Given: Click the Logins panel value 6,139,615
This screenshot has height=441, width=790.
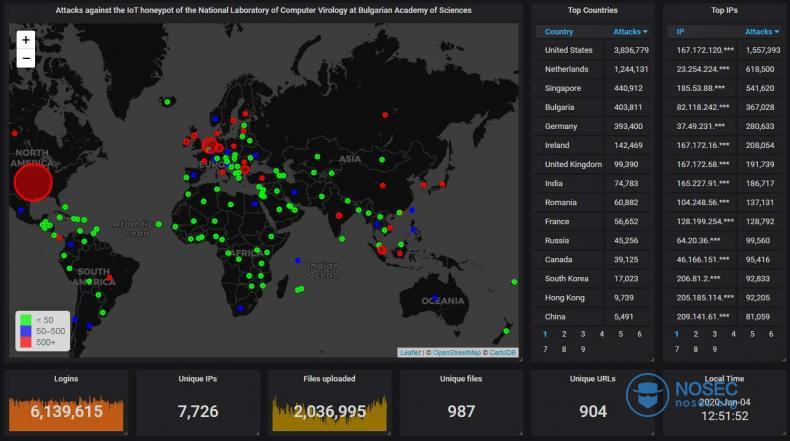Looking at the screenshot, I should [66, 411].
